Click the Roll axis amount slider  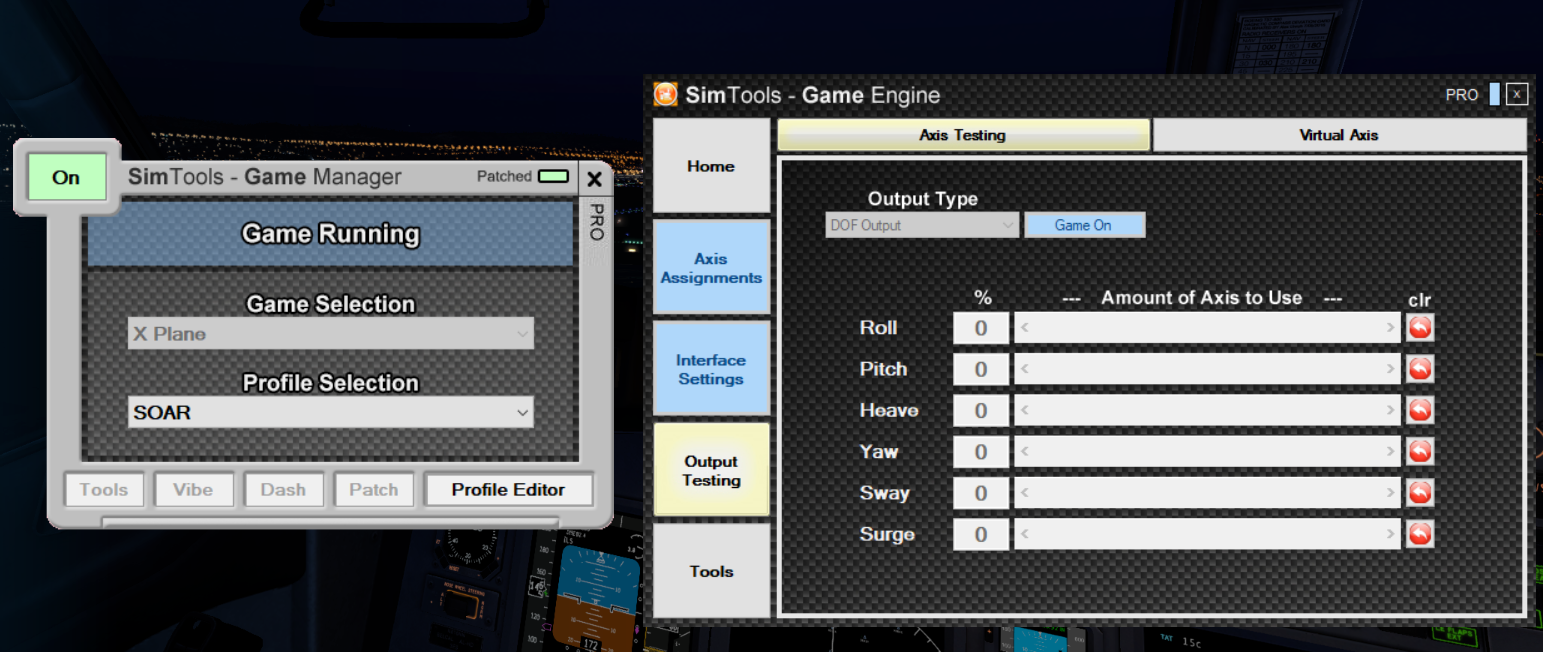pos(1207,327)
